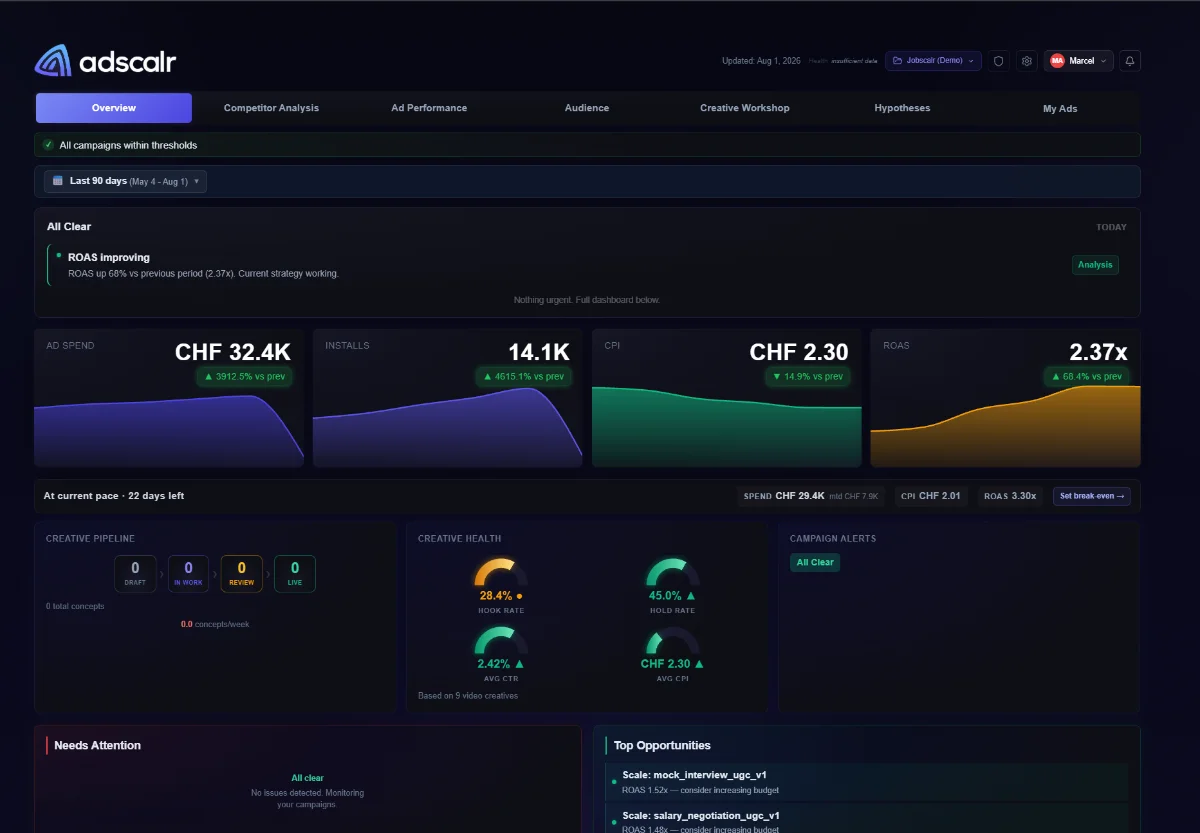Open the Ad Spend CHF 32.4K card

point(169,398)
